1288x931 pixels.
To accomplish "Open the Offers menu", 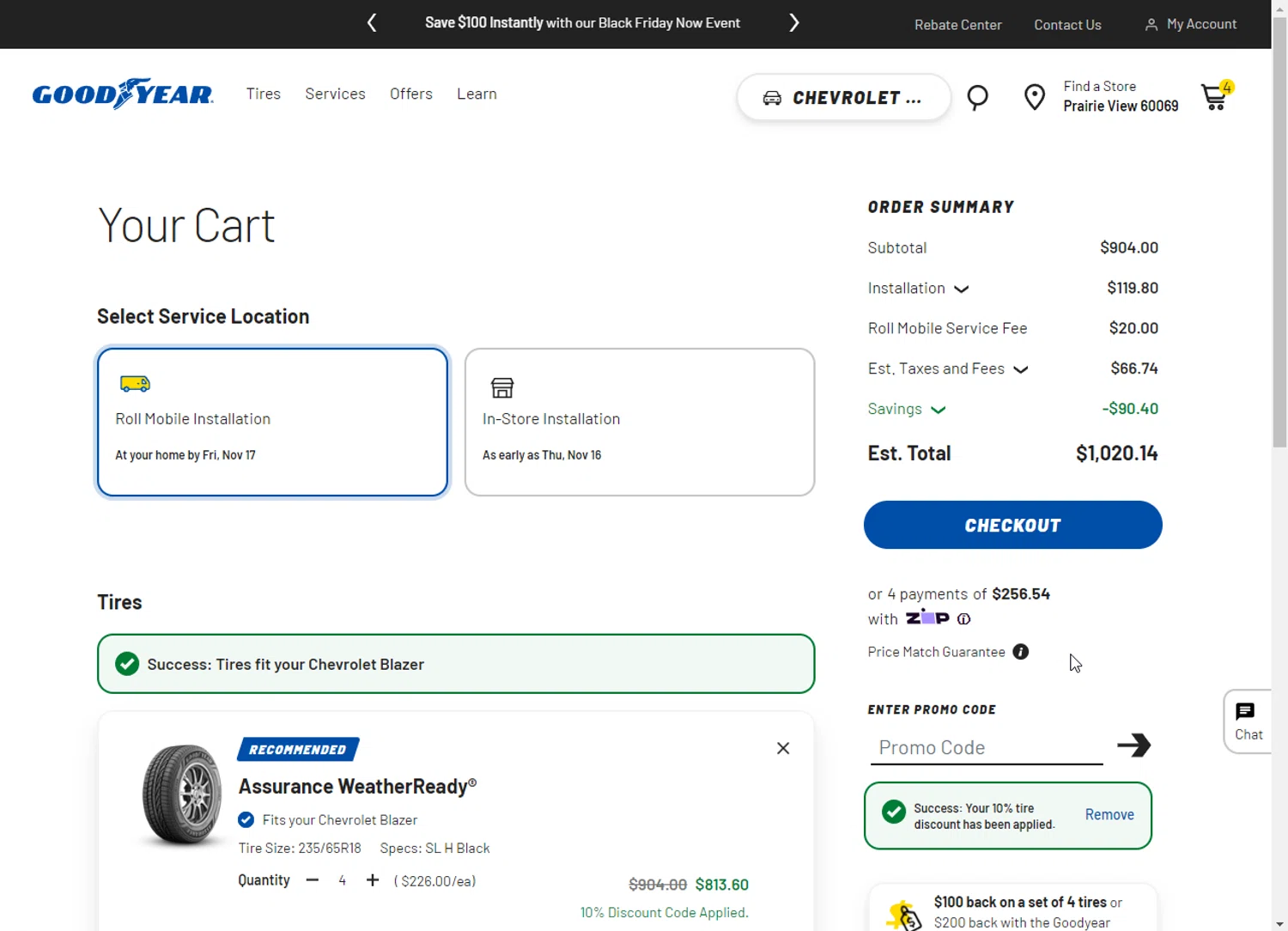I will pyautogui.click(x=411, y=94).
